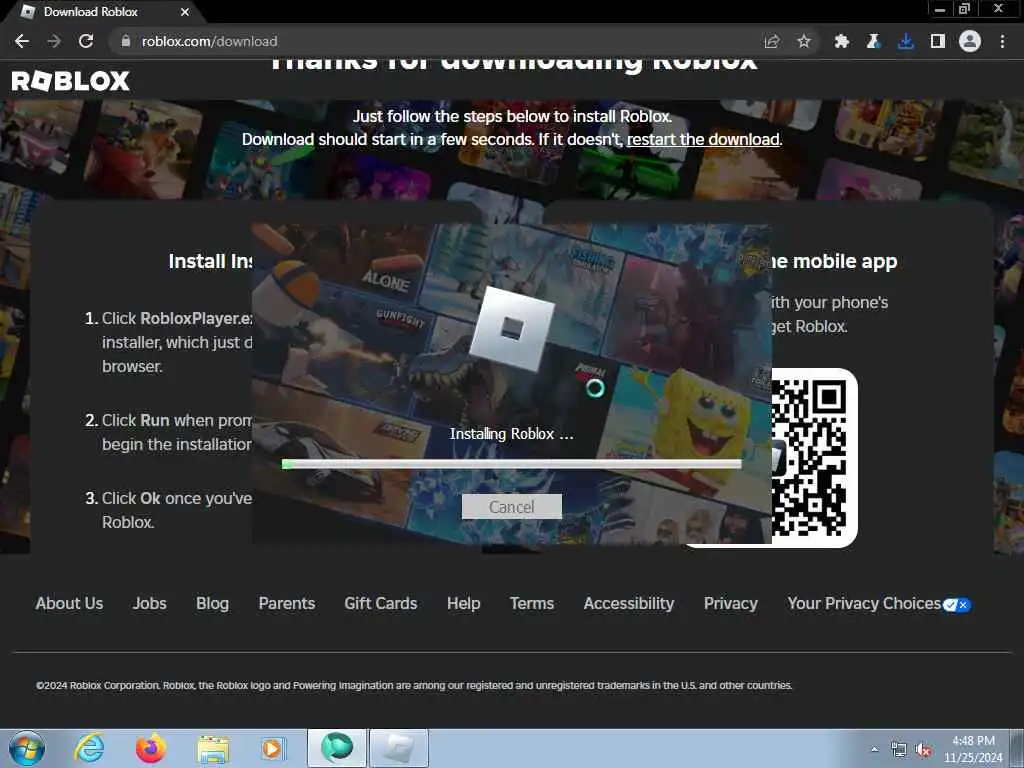Open the Blog footer link
This screenshot has height=768, width=1024.
(212, 603)
